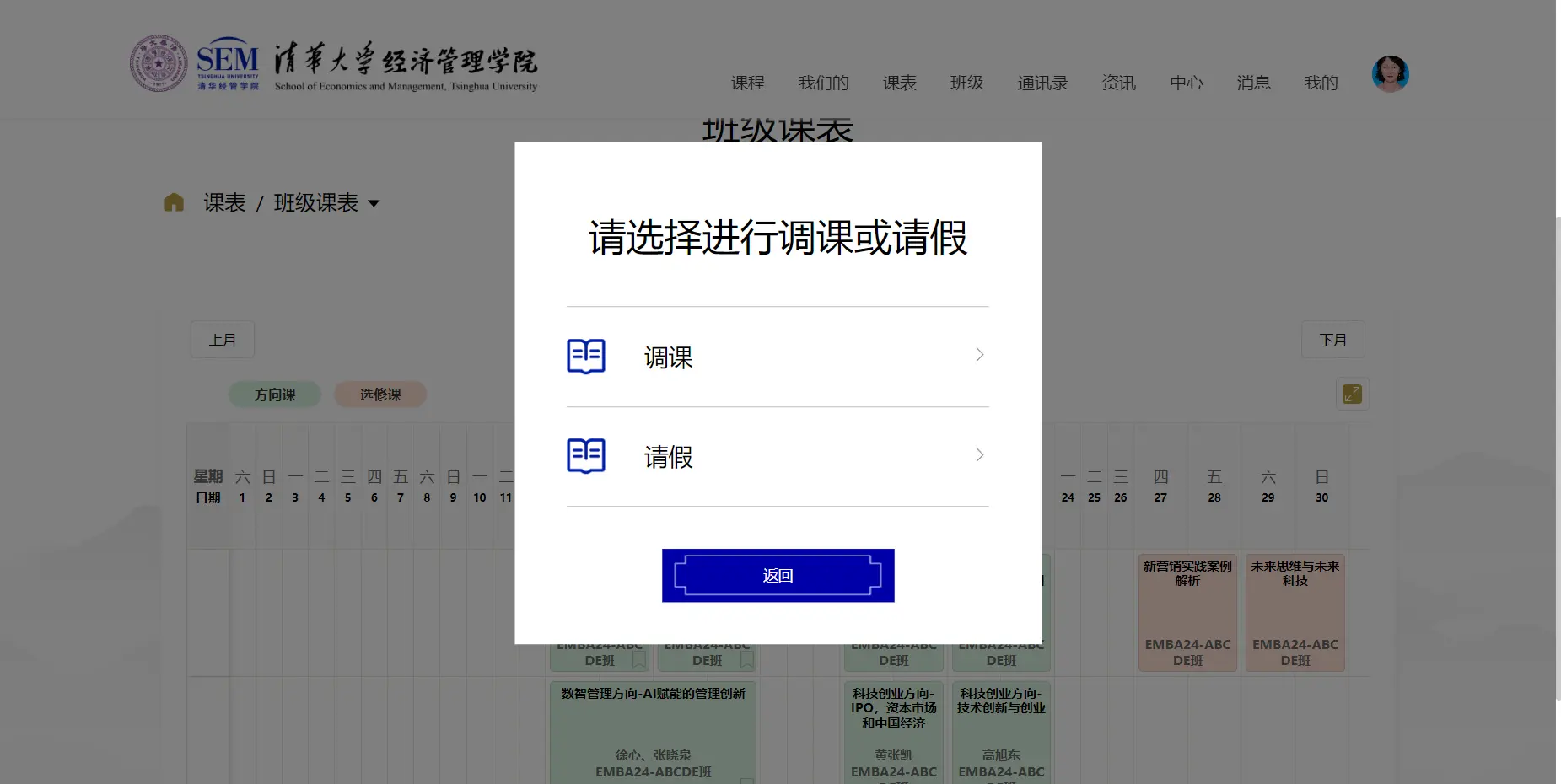The width and height of the screenshot is (1561, 784).
Task: Open the user avatar profile
Action: tap(1390, 74)
